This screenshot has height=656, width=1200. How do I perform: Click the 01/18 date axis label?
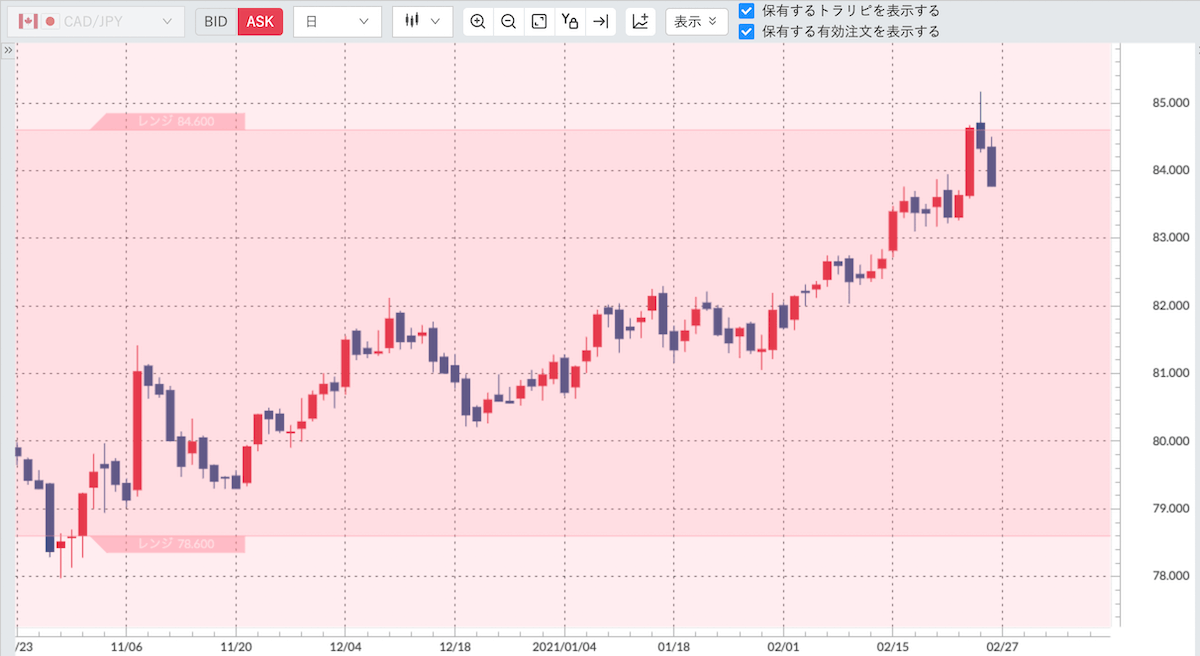coord(673,646)
